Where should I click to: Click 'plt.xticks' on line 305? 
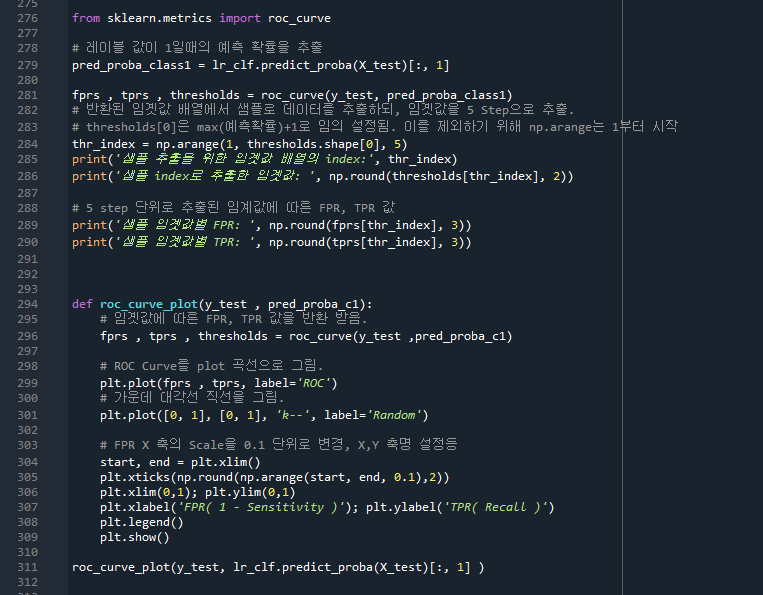click(135, 477)
